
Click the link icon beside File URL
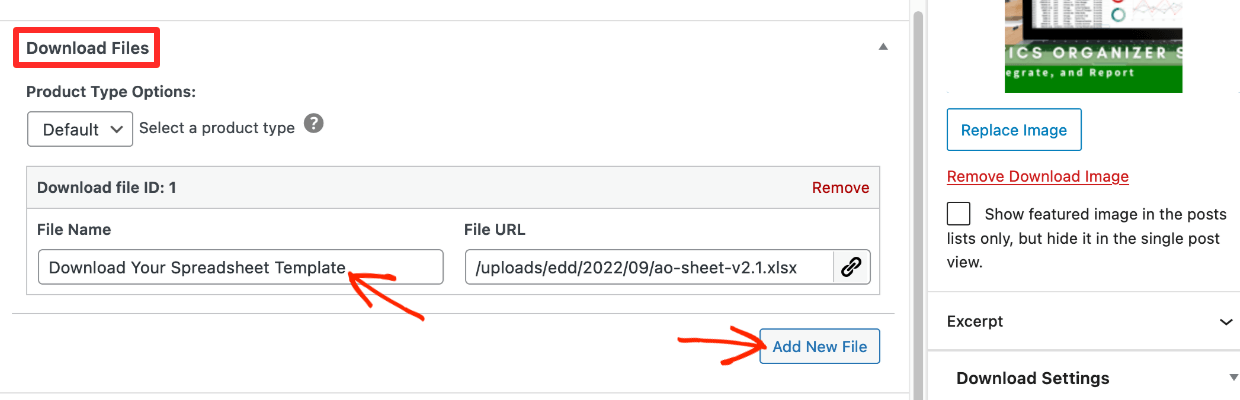pos(851,267)
